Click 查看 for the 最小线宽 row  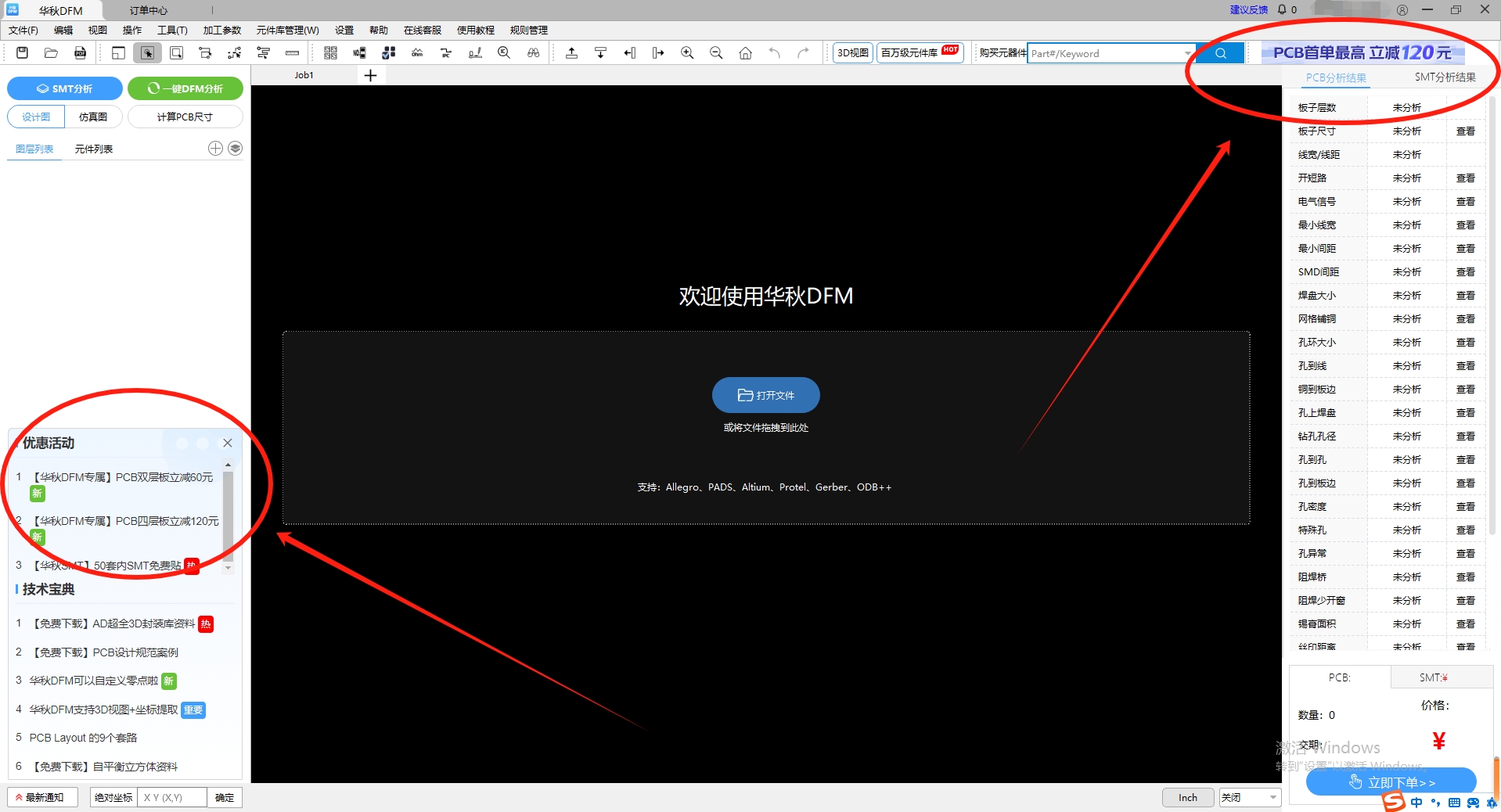[x=1465, y=225]
